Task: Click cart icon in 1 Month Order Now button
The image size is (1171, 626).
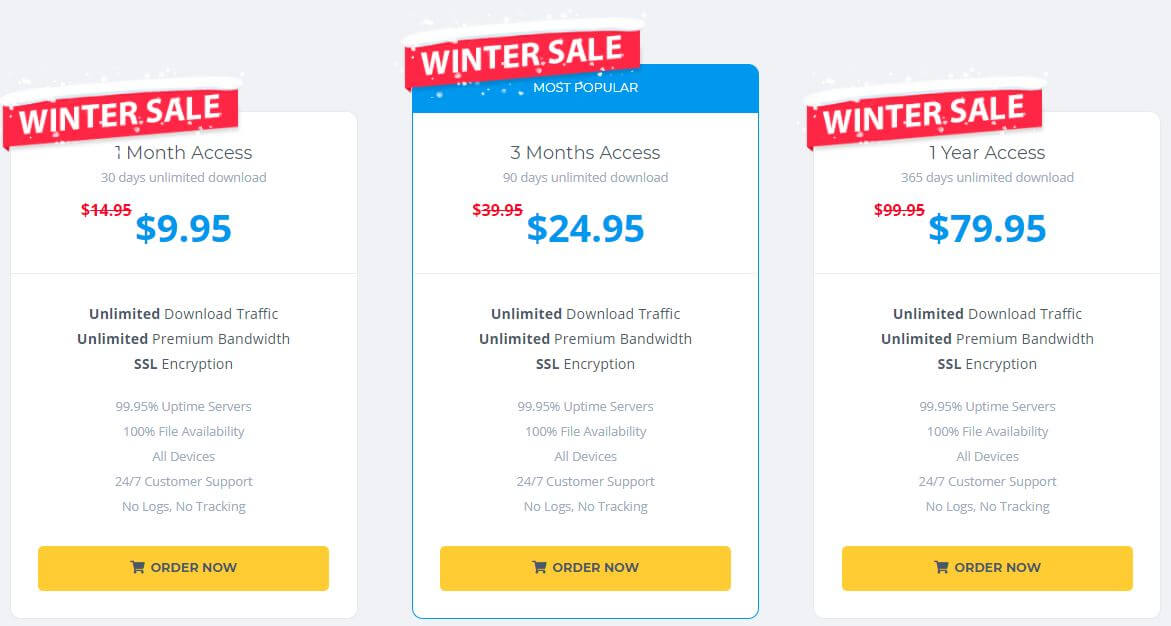Action: (137, 567)
